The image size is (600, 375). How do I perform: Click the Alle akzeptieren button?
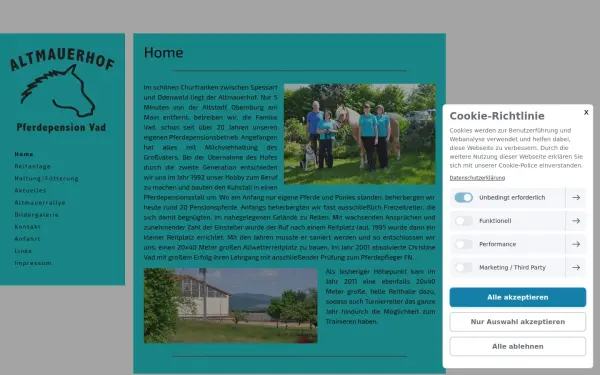coord(517,297)
